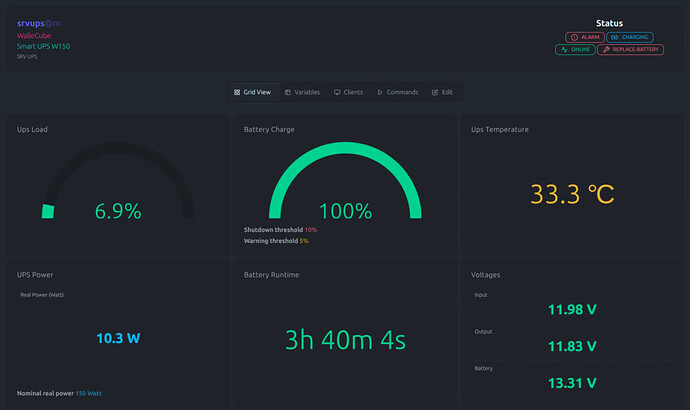This screenshot has height=410, width=690.
Task: Click the grid icon beside Grid View
Action: pos(237,92)
